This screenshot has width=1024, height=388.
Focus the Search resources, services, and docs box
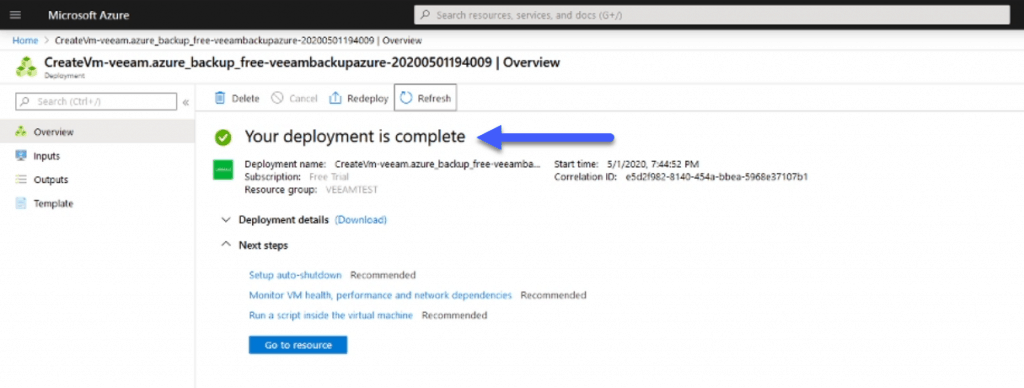pos(712,14)
